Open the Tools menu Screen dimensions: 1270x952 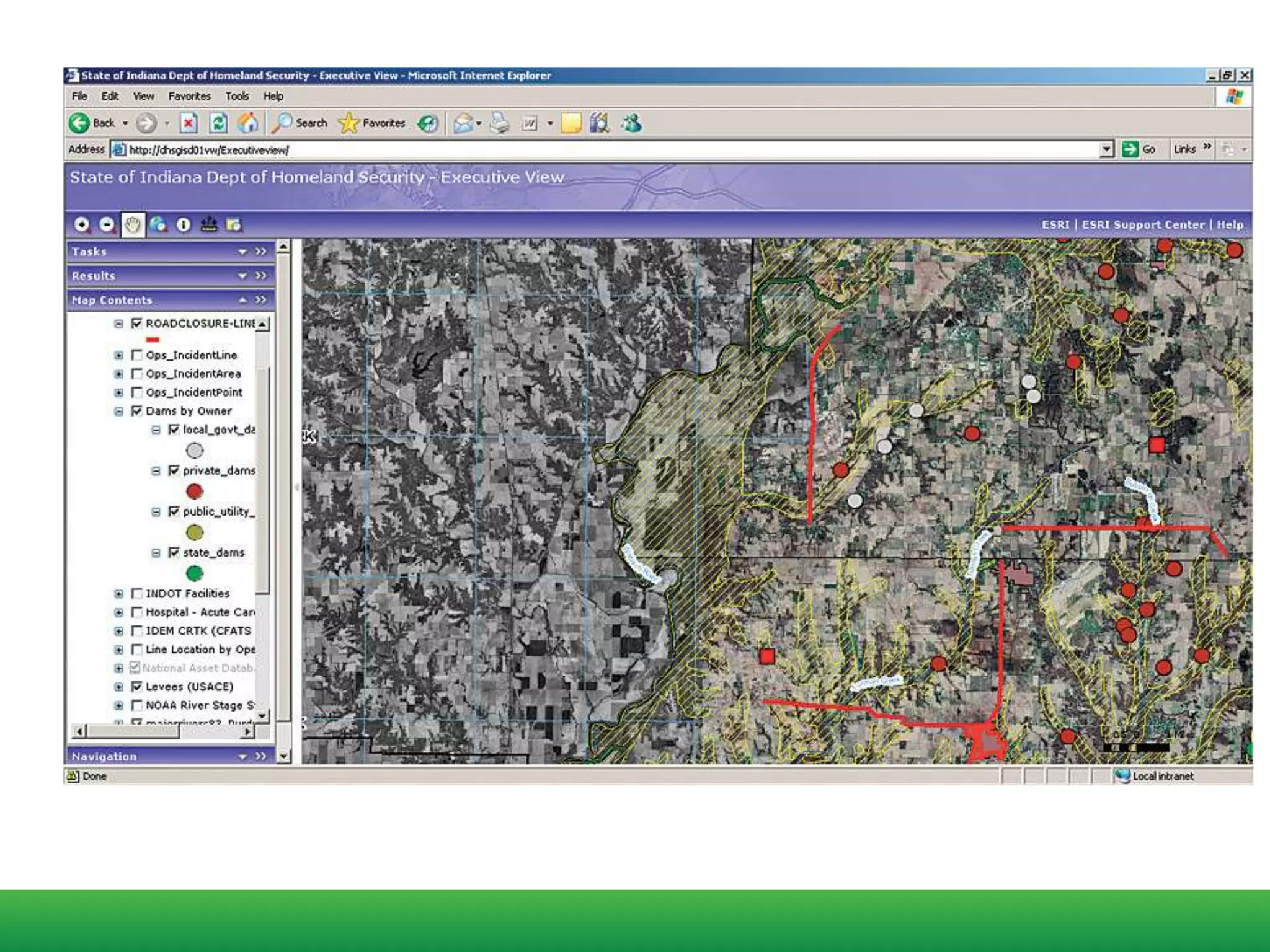[x=237, y=96]
